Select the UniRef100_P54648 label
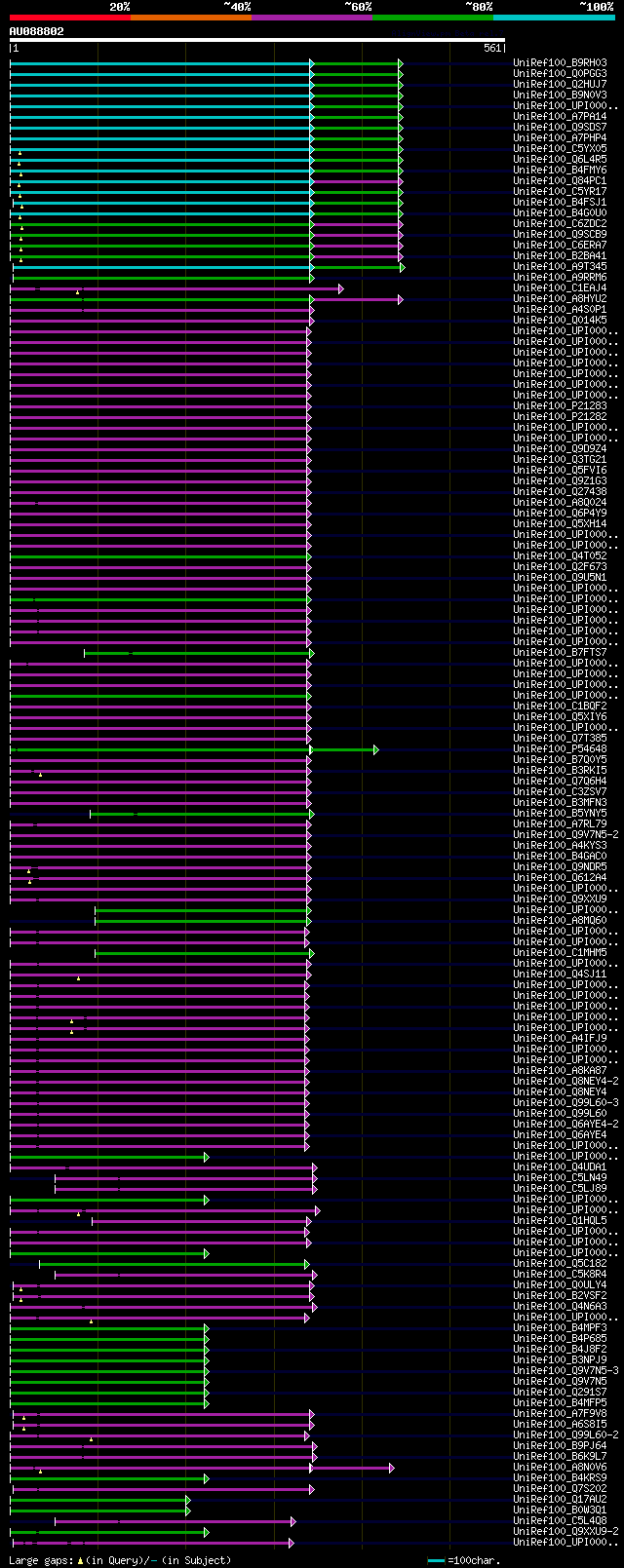The height and width of the screenshot is (1568, 624). coord(561,748)
